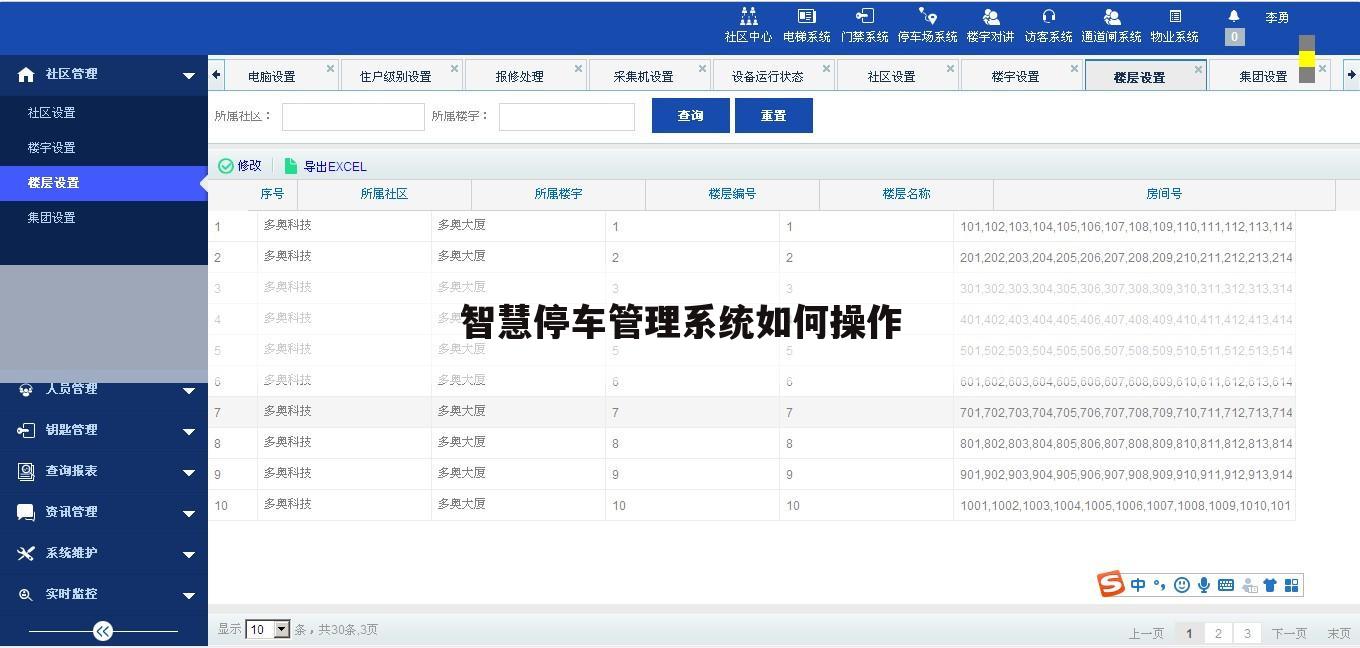Viewport: 1360px width, 648px height.
Task: Go to 下一页 next page
Action: point(1289,633)
